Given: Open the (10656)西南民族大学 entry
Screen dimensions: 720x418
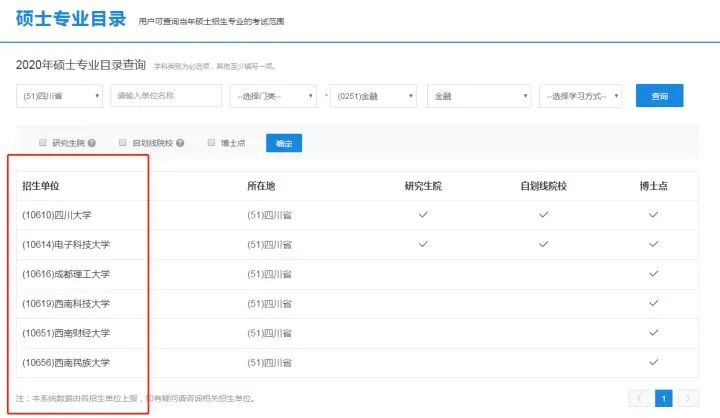Looking at the screenshot, I should [x=66, y=362].
